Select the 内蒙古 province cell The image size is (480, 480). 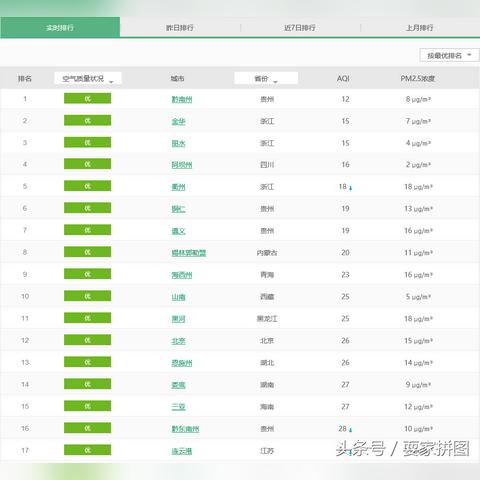coord(267,253)
